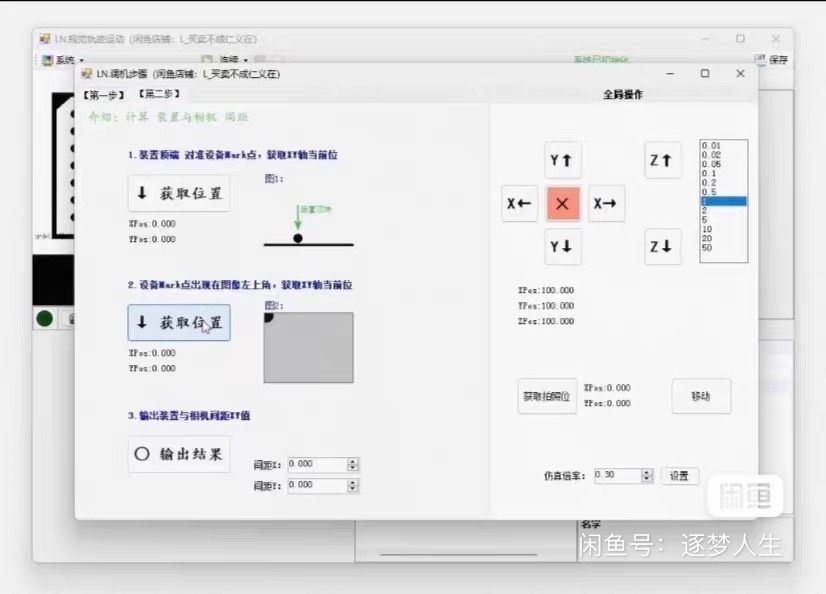
Task: Select step size 0.02 in list
Action: pyautogui.click(x=723, y=155)
